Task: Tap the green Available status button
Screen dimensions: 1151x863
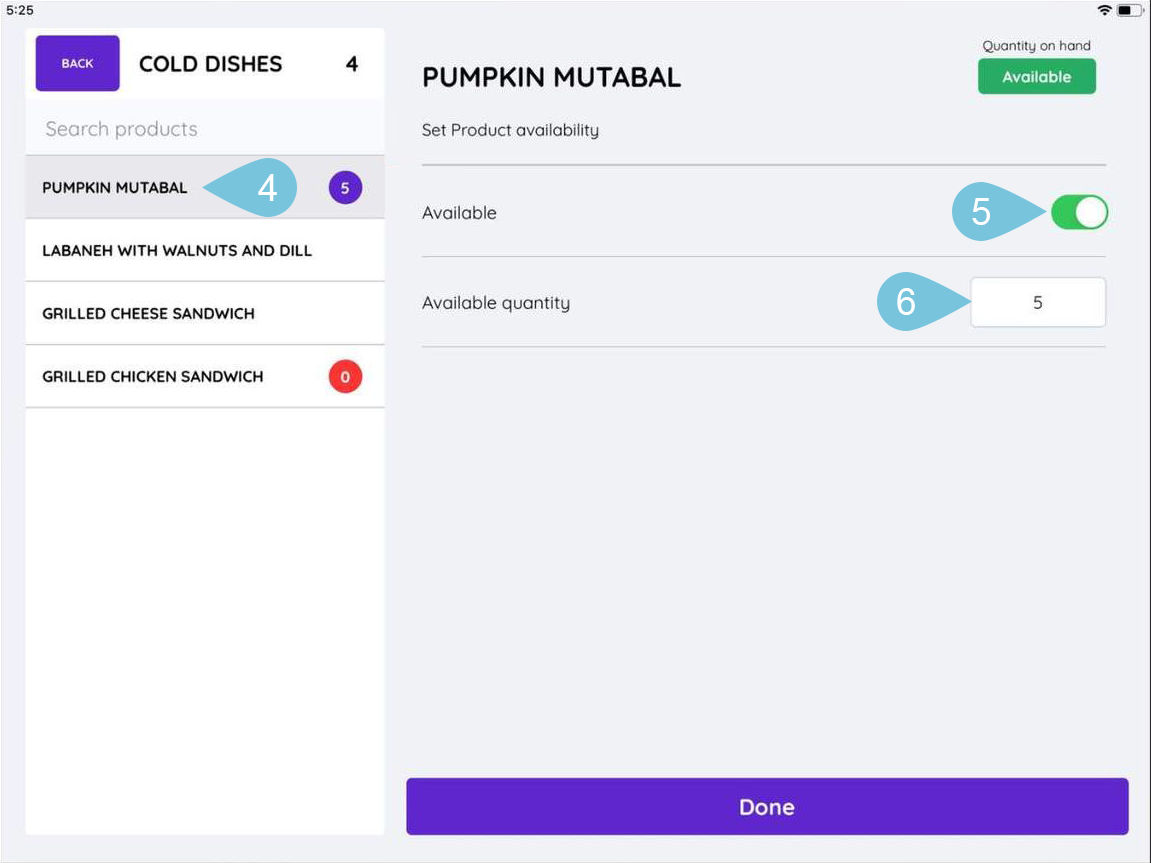Action: (1036, 76)
